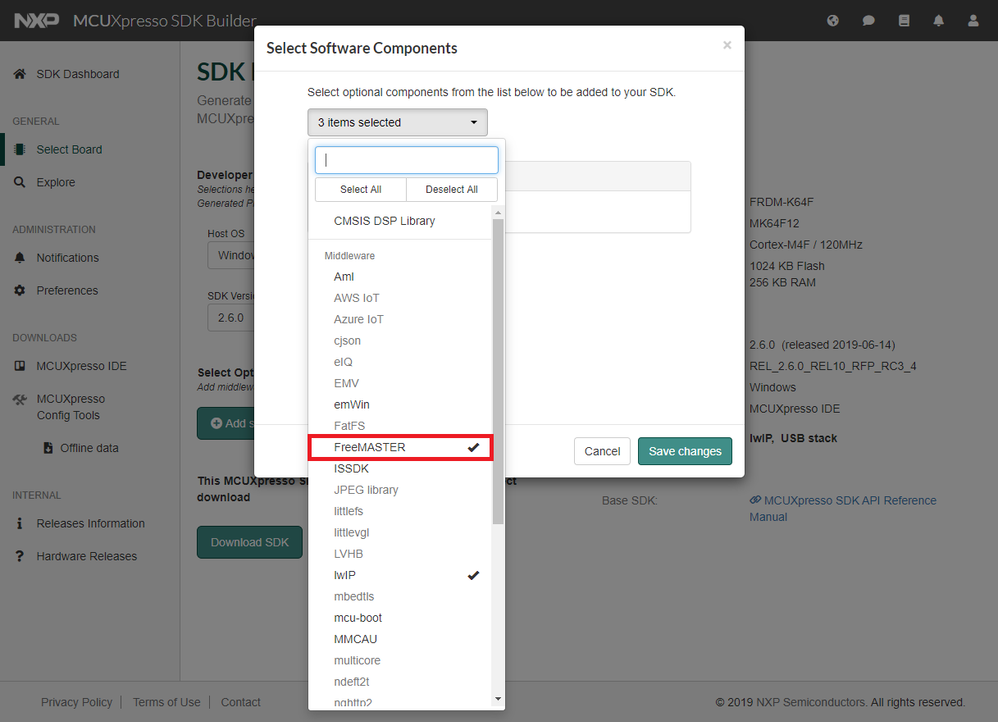This screenshot has height=722, width=998.
Task: Focus the component search input field
Action: (407, 160)
